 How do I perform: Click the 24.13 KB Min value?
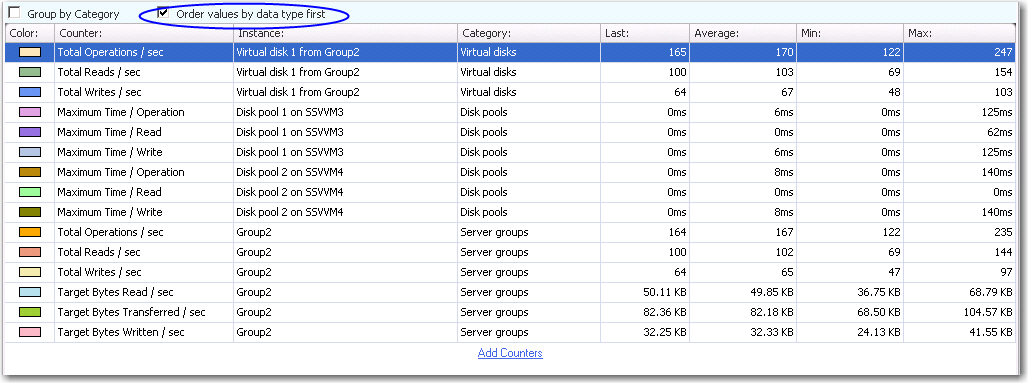[x=878, y=333]
